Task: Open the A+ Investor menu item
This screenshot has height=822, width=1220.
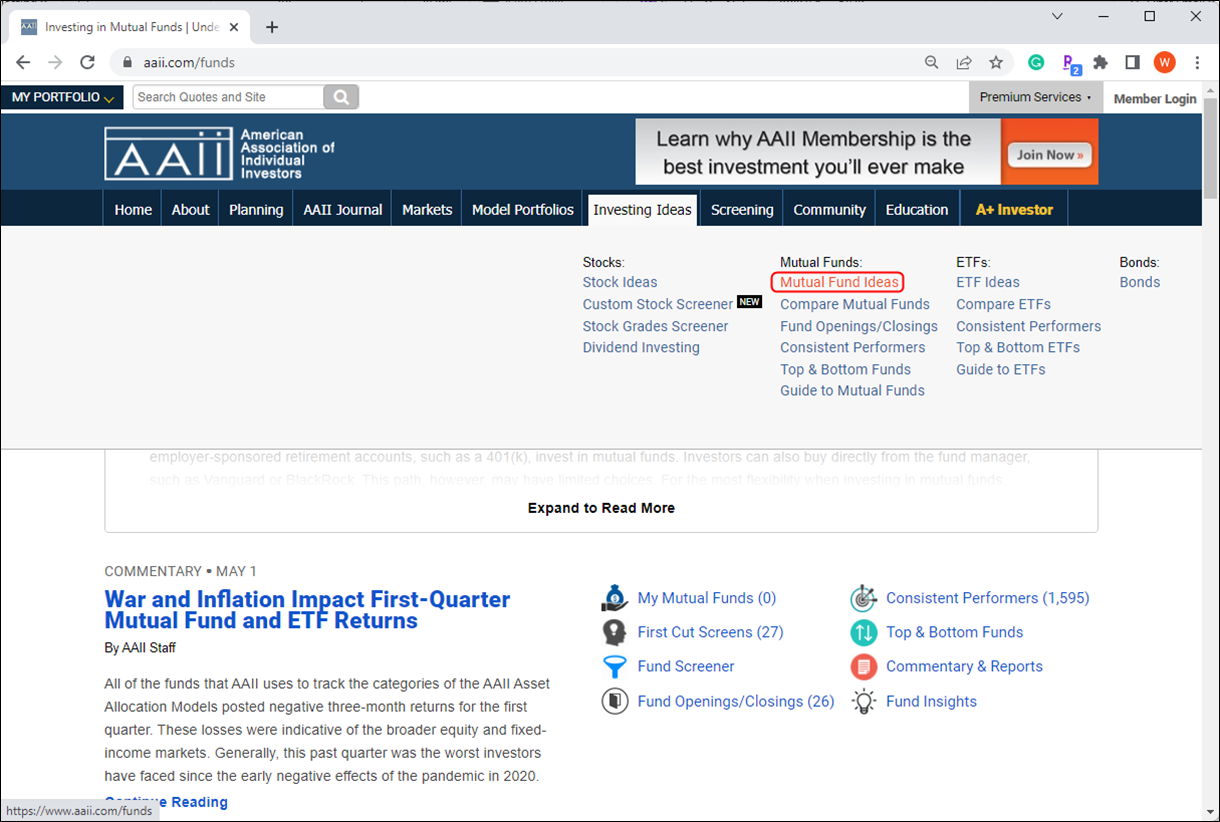Action: [1014, 209]
